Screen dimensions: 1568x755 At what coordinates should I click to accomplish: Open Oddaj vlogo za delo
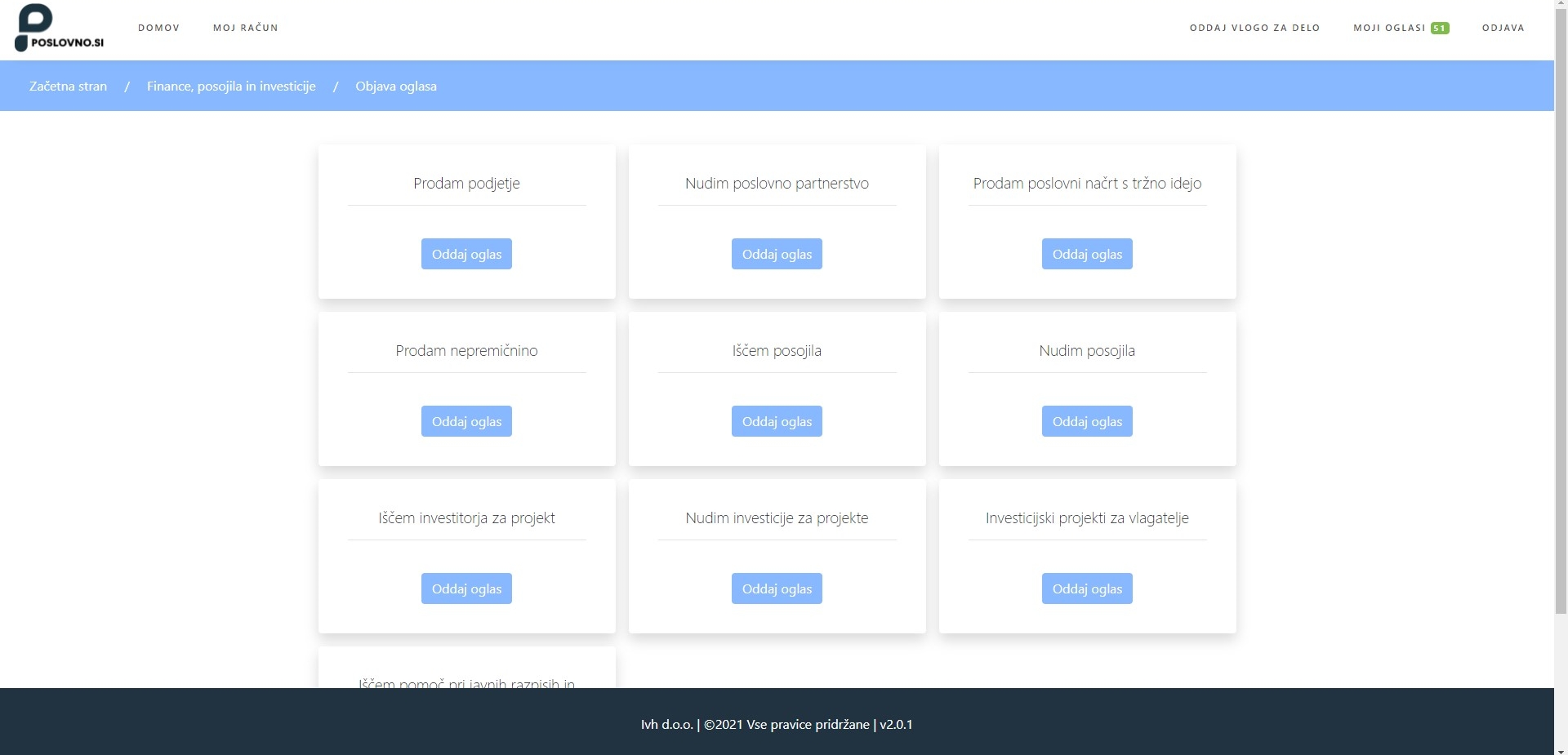coord(1254,28)
